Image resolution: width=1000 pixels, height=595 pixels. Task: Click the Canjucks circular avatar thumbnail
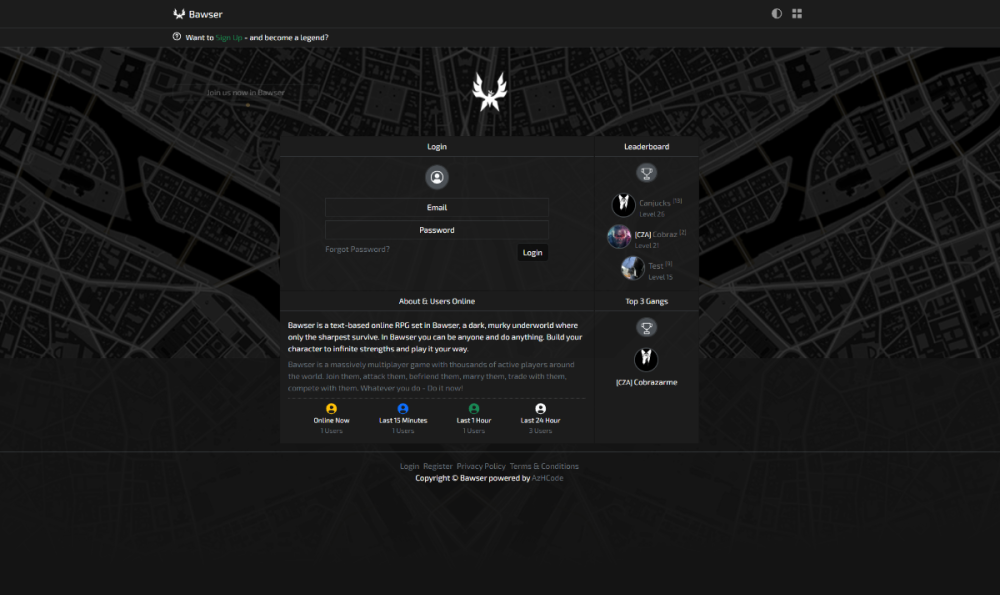click(620, 204)
